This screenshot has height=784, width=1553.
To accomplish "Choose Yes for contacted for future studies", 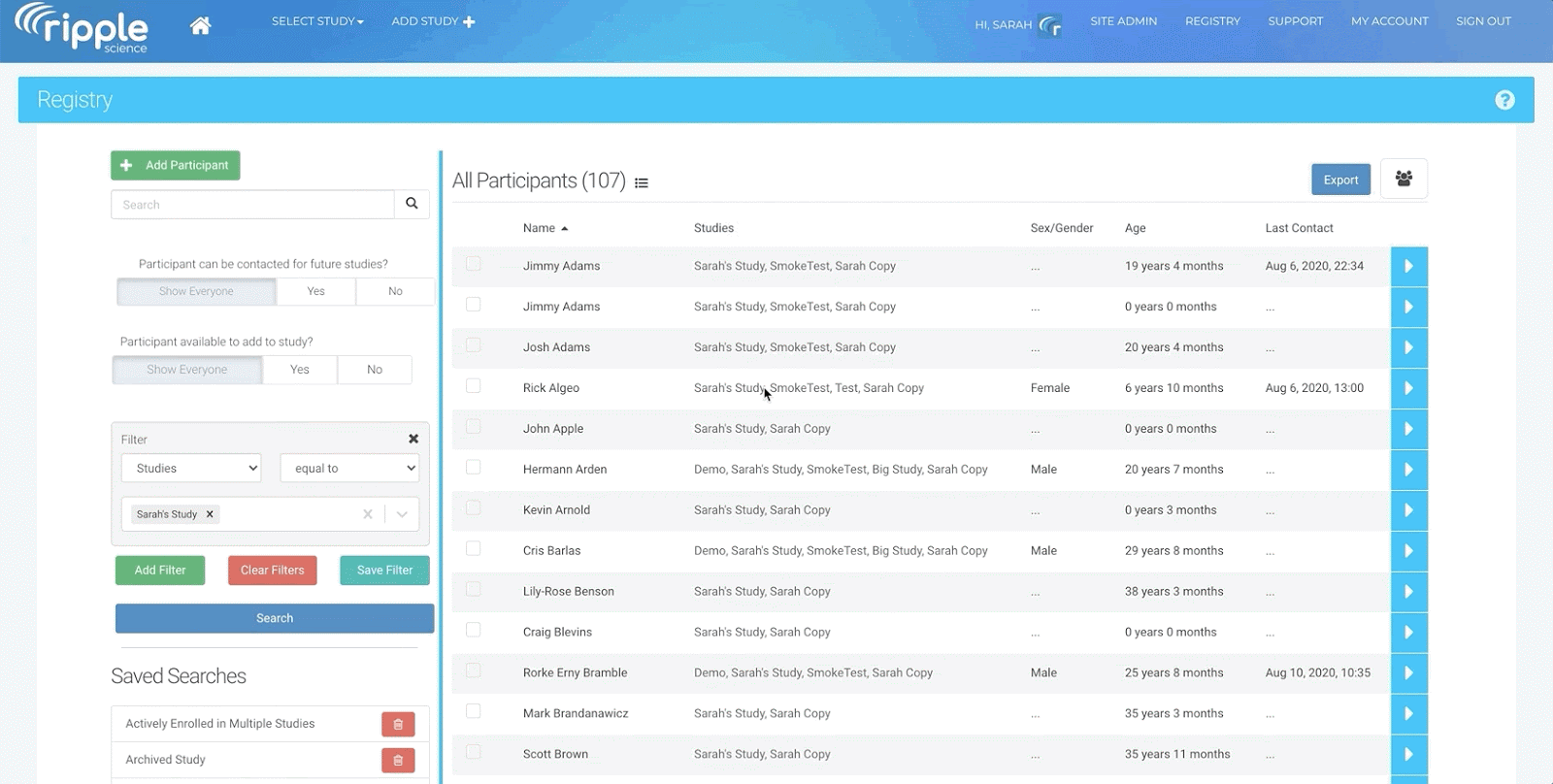I will pyautogui.click(x=316, y=291).
